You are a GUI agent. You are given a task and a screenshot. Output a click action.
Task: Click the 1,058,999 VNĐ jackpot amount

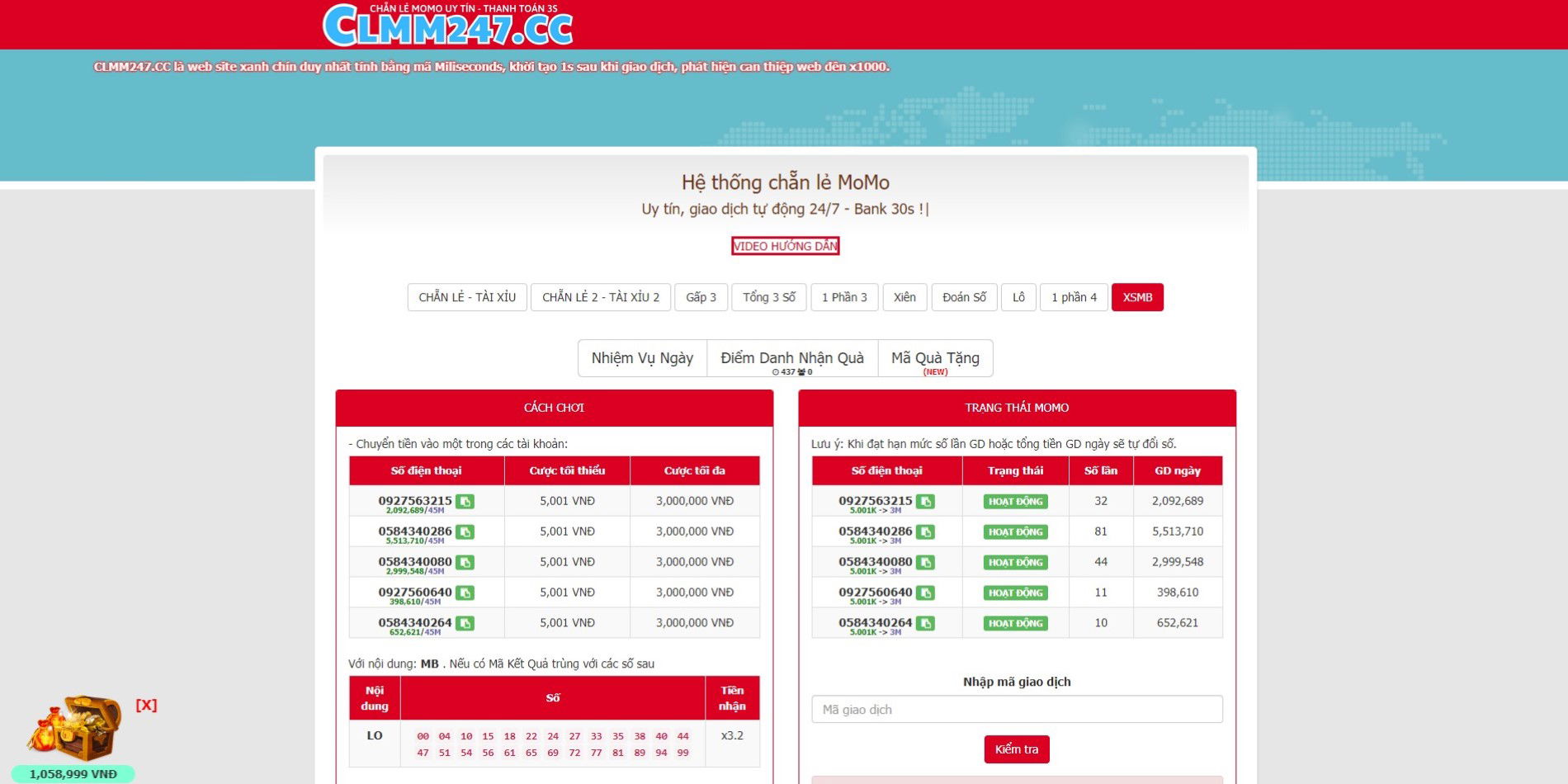click(73, 774)
